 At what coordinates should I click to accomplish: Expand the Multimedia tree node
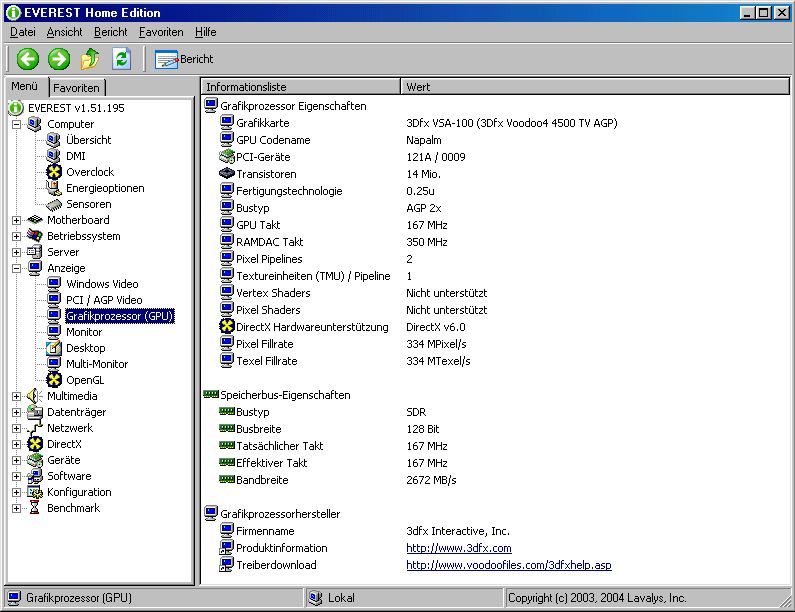[16, 397]
